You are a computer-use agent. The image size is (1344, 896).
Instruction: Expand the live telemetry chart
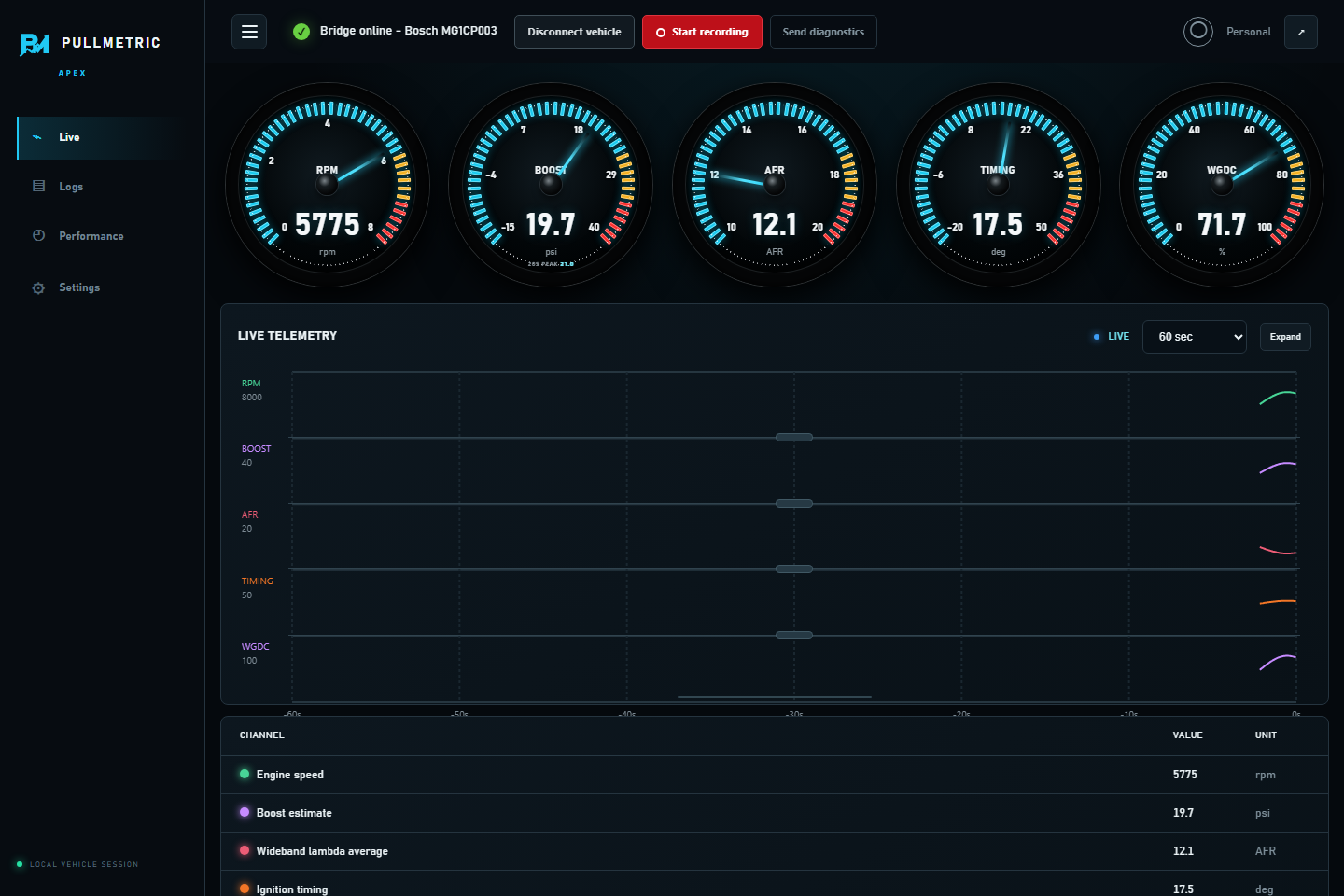(1285, 337)
